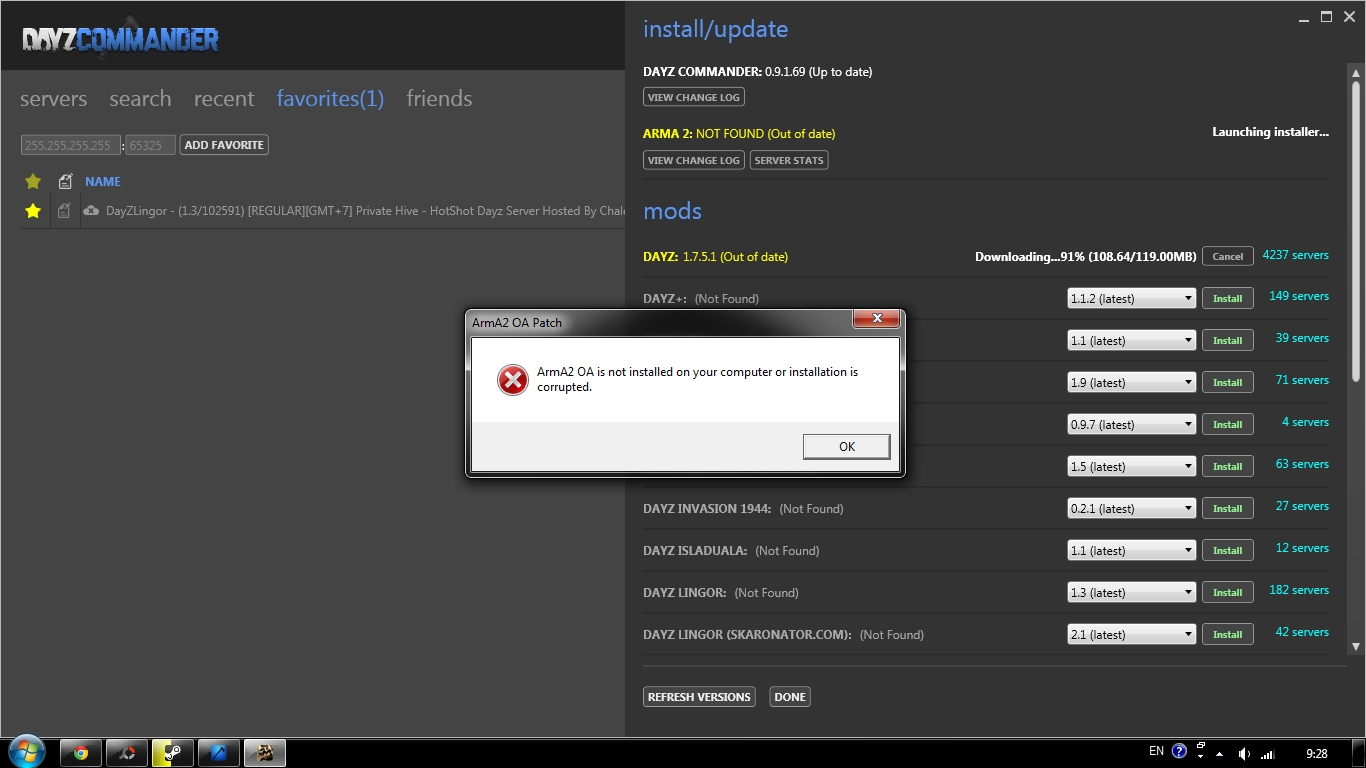Open the 1.5 (latest) version dropdown
1366x768 pixels.
[x=1132, y=466]
